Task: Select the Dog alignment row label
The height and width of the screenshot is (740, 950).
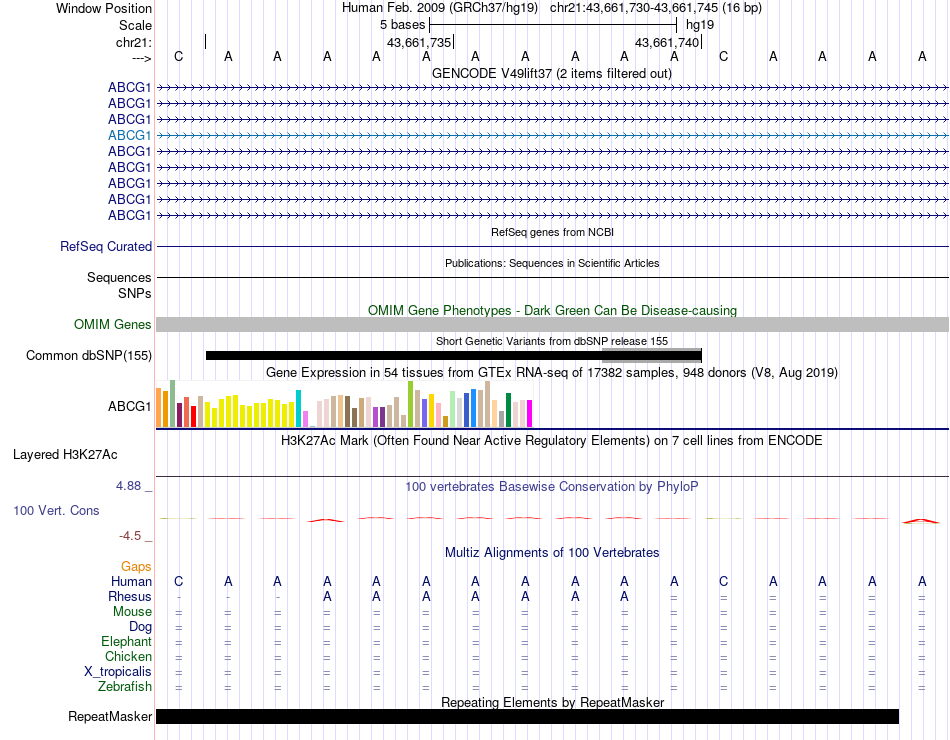Action: (x=140, y=627)
